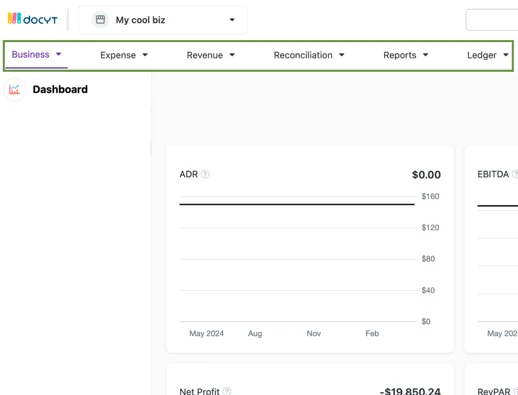Click the search field at top right

[x=492, y=20]
